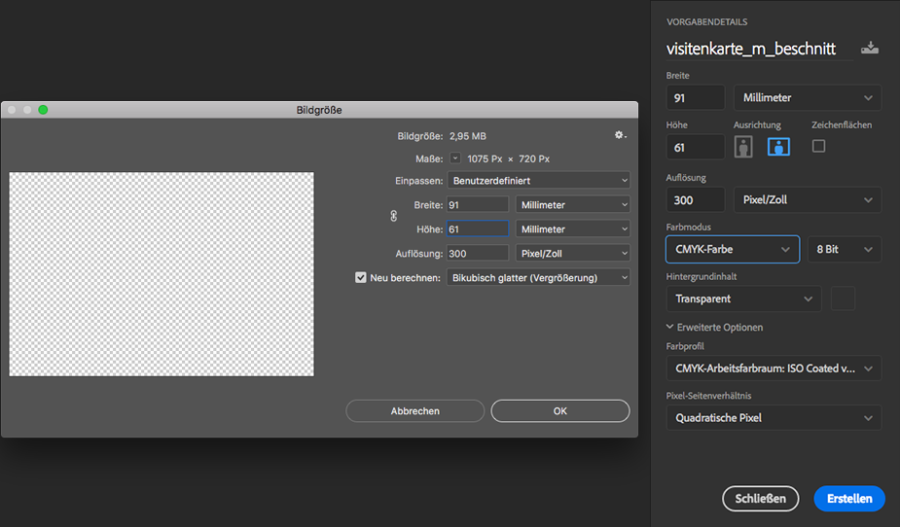
Task: Open the Einpassen Benutzerdefiniert dropdown
Action: pos(539,181)
